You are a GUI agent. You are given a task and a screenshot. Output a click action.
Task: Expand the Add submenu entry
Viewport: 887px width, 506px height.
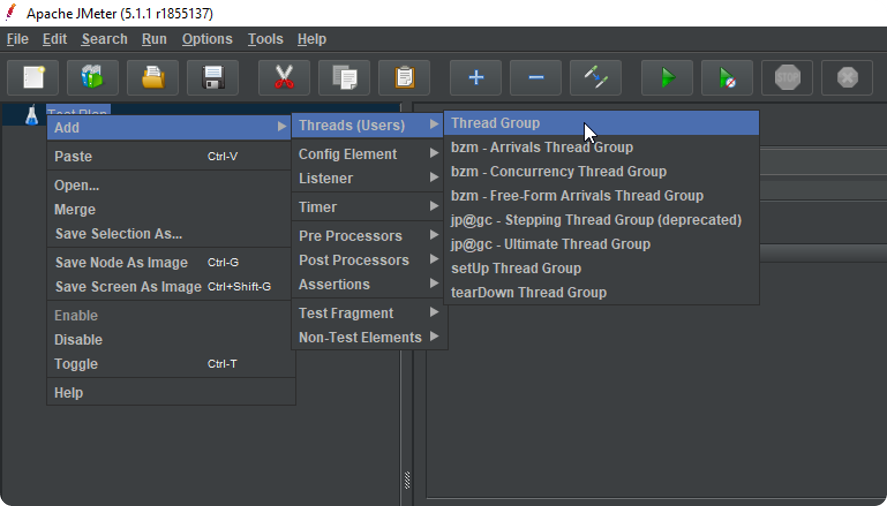(170, 127)
